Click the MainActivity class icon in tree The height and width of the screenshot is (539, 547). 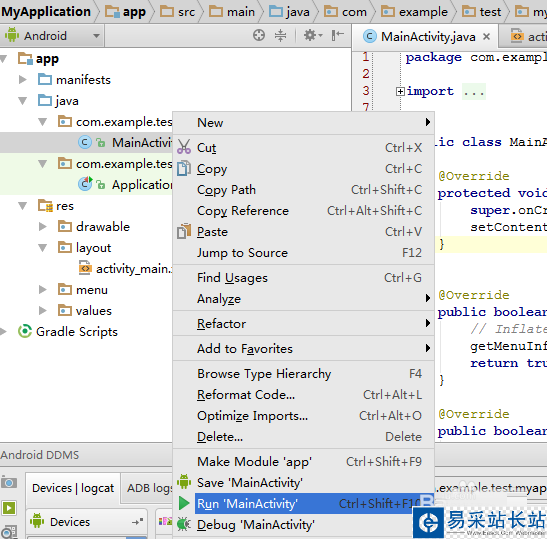click(x=85, y=142)
